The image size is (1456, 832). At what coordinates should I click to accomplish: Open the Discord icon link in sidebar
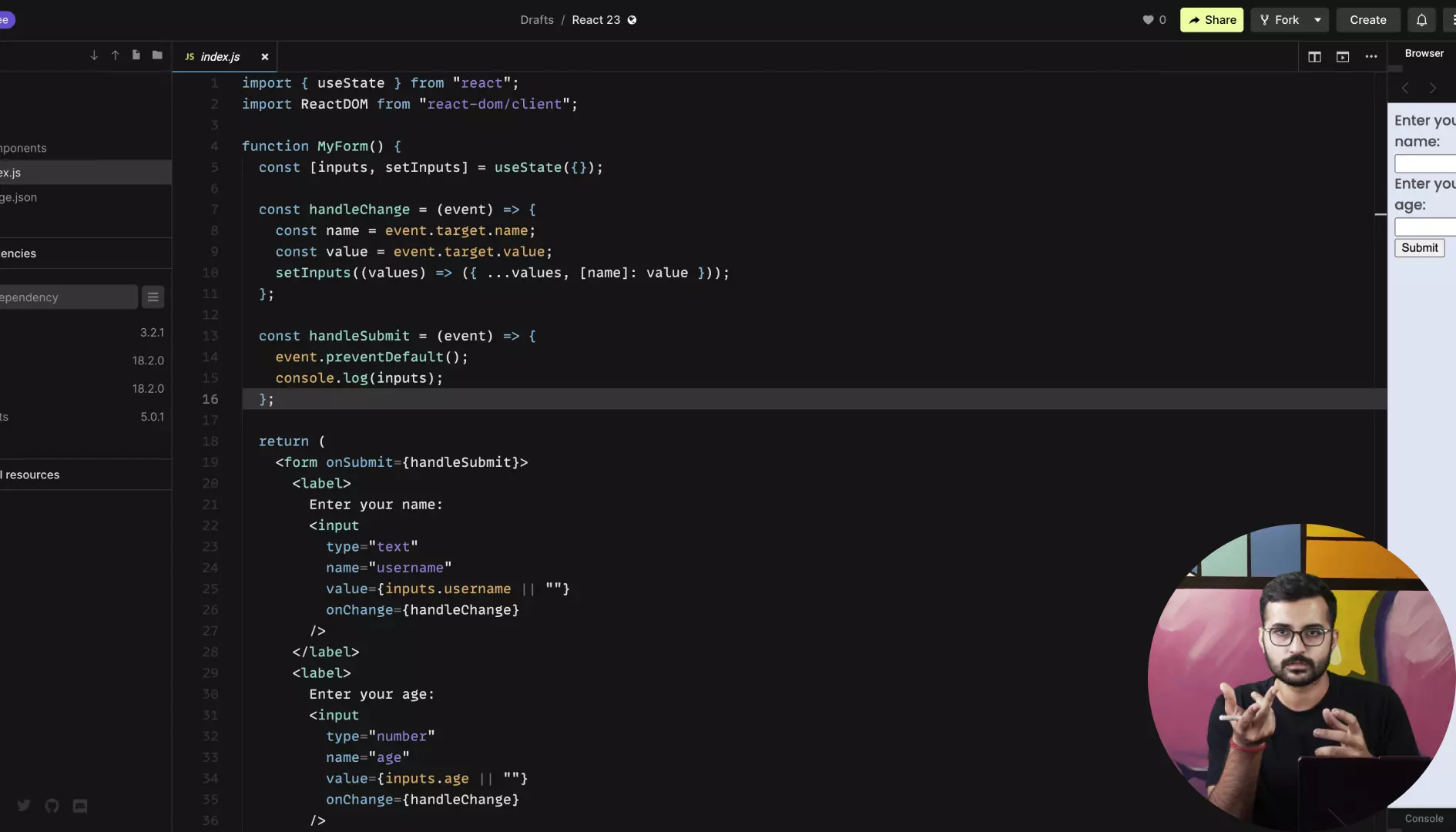pyautogui.click(x=80, y=806)
